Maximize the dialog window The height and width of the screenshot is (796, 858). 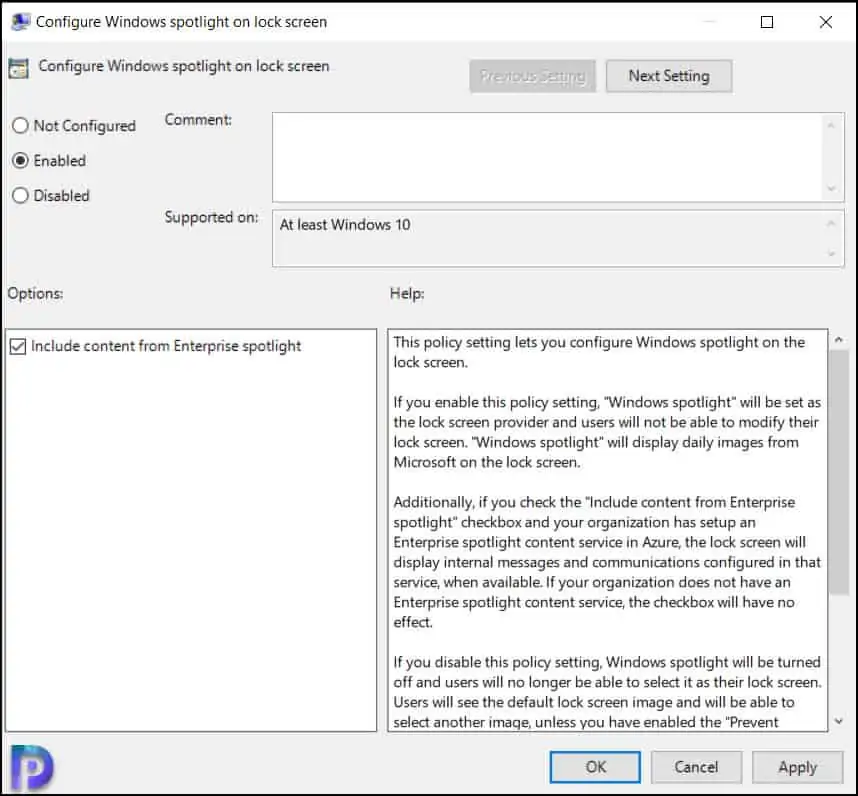[x=767, y=22]
